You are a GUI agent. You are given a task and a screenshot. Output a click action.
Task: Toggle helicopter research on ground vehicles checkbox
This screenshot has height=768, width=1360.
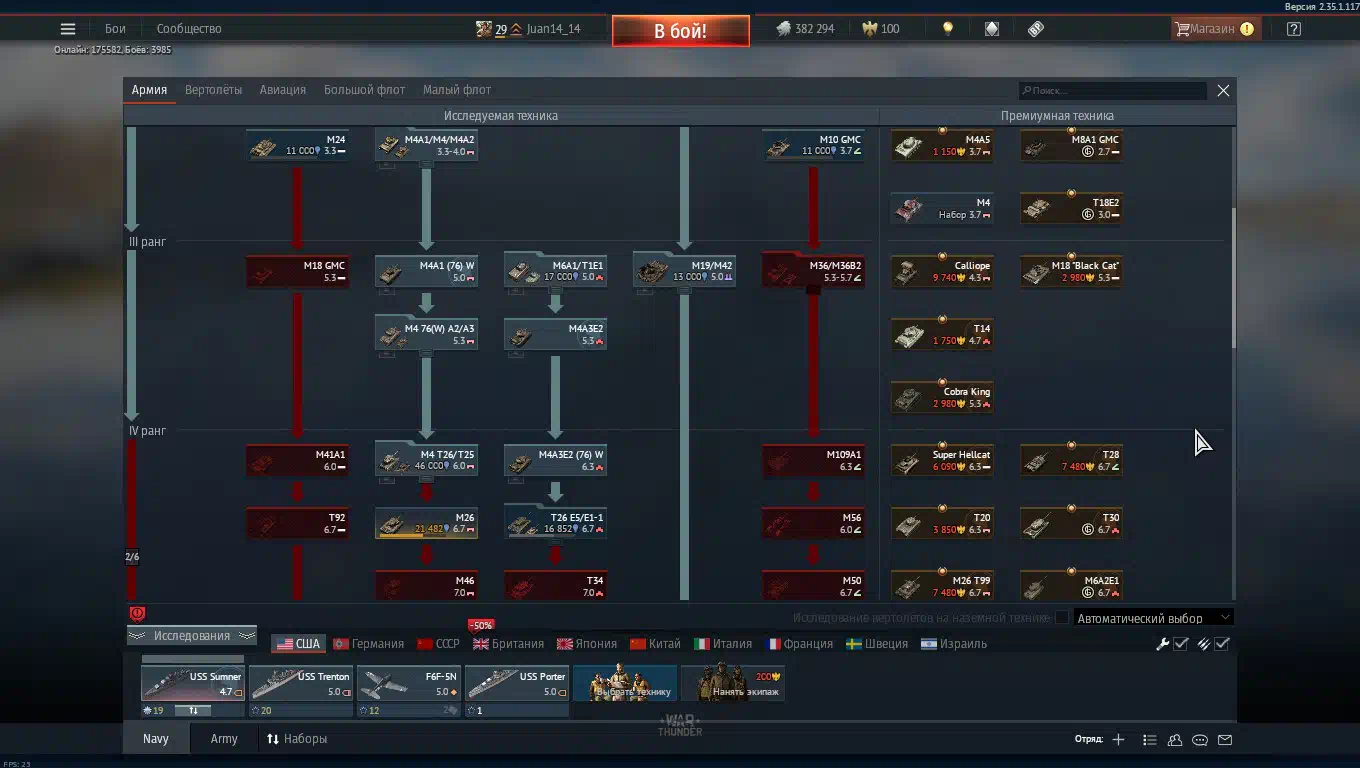[x=1062, y=618]
